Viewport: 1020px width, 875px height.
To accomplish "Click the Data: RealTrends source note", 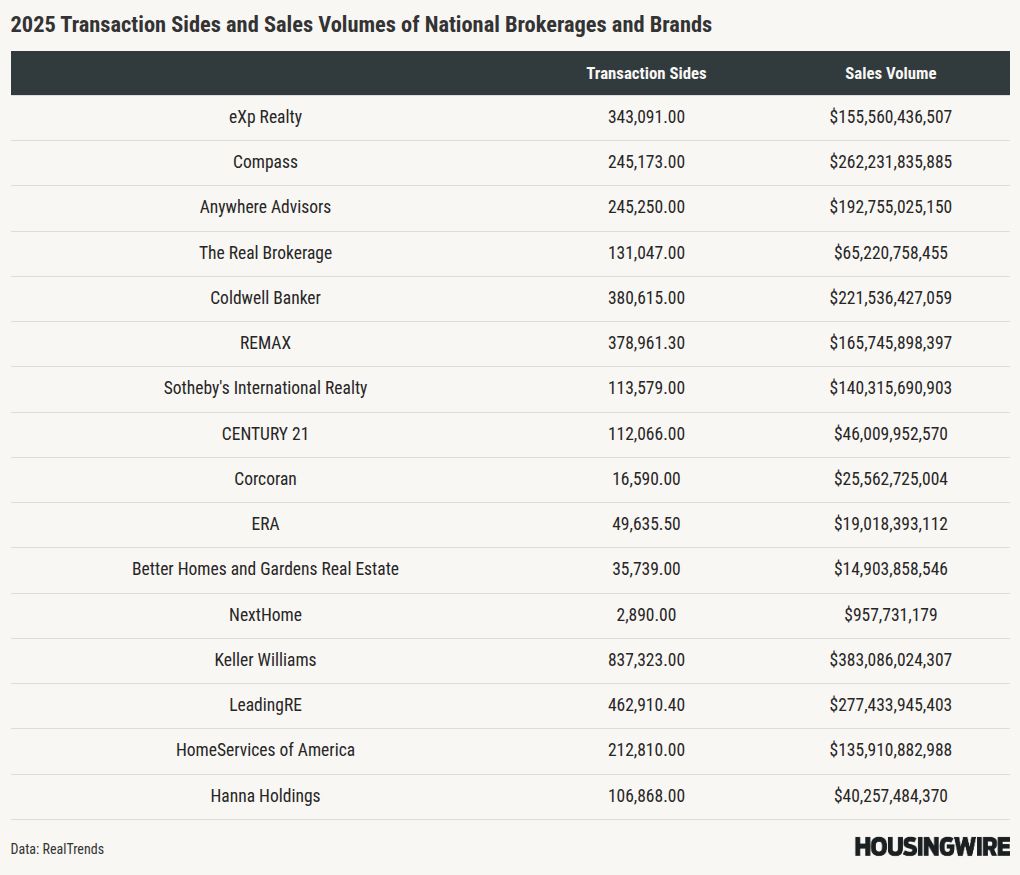I will (57, 849).
